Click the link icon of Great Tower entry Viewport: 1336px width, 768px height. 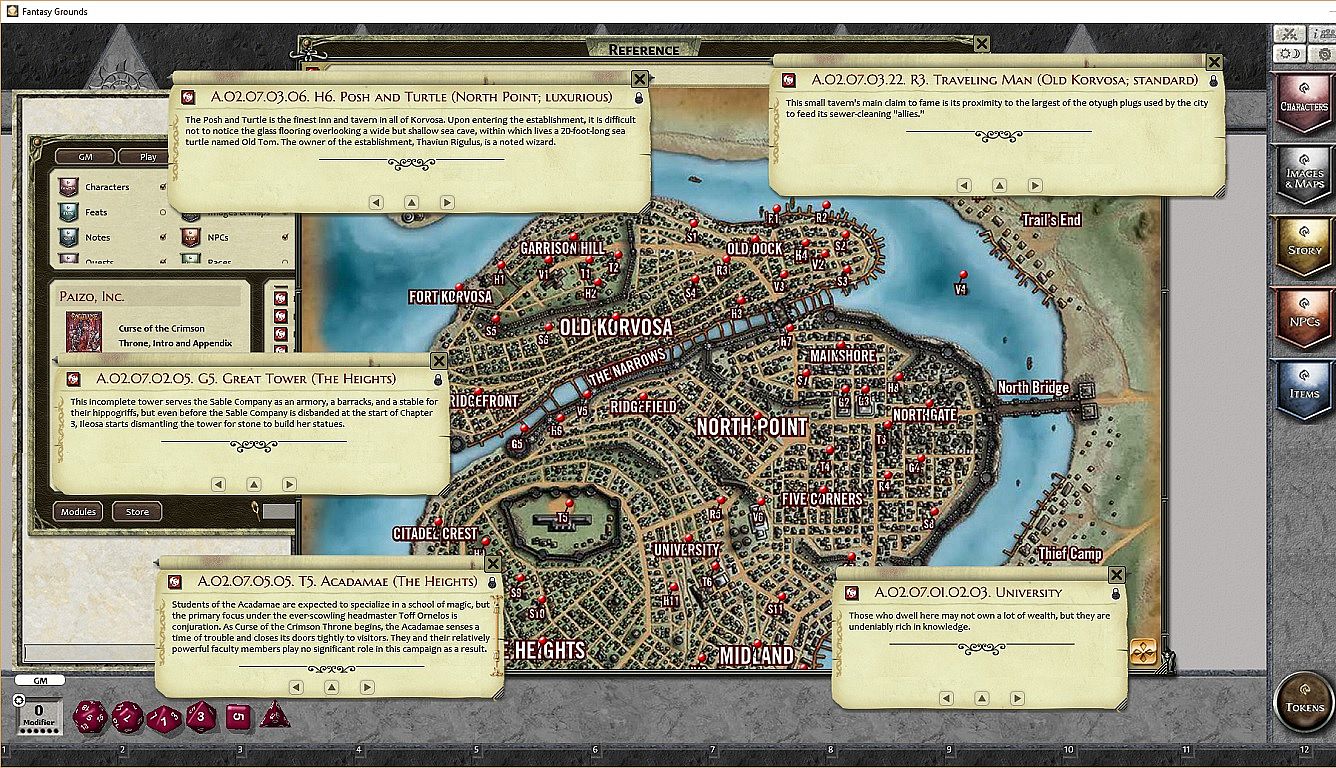point(73,379)
